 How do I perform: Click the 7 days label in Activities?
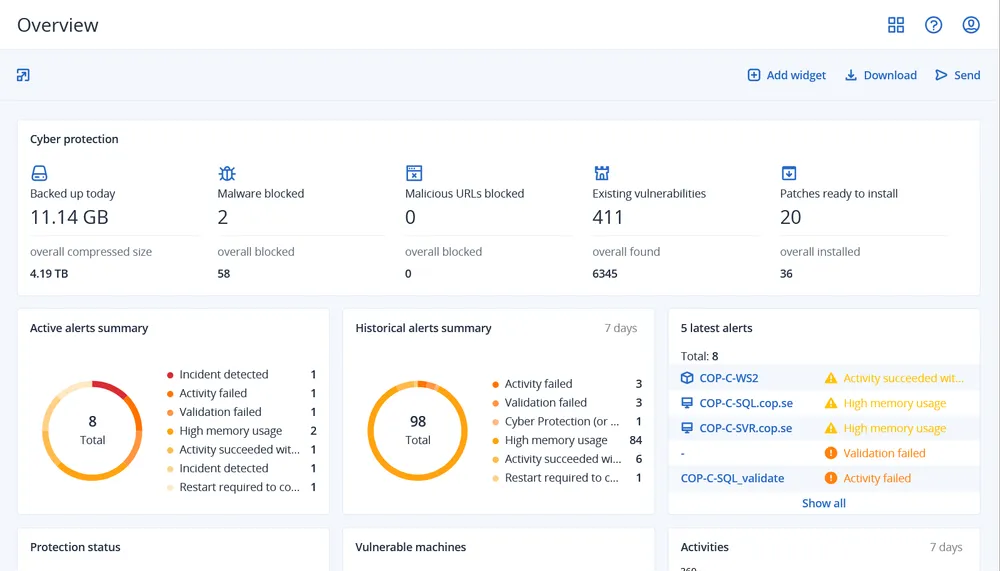click(x=946, y=547)
